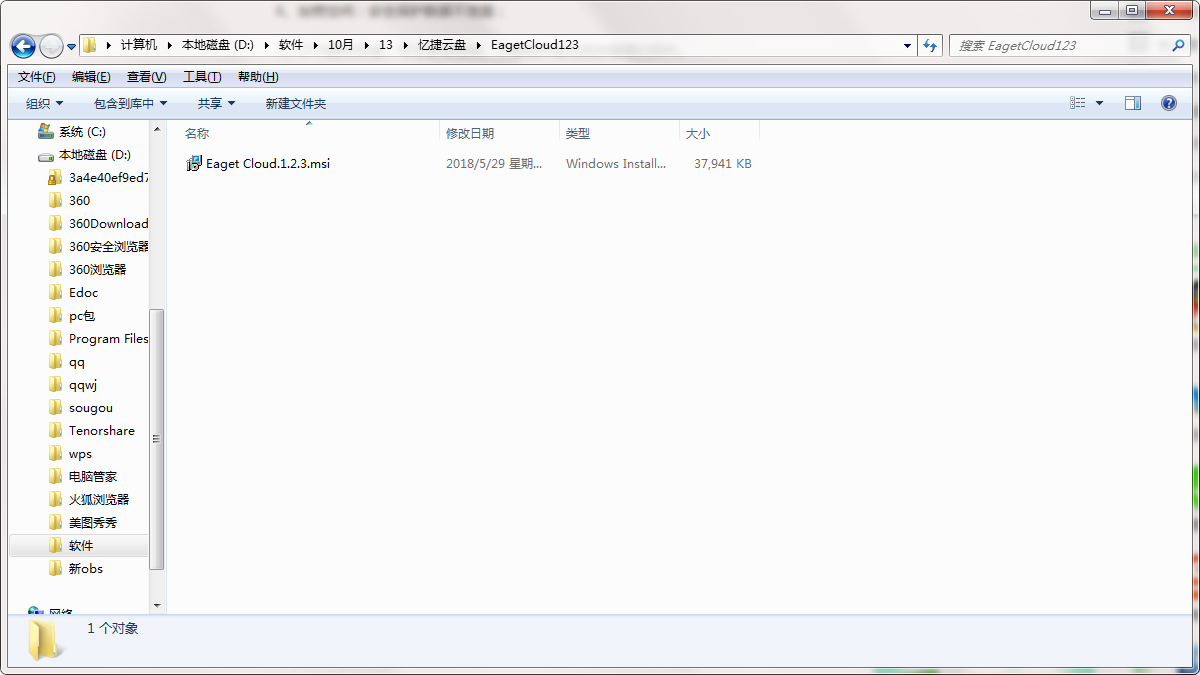1200x675 pixels.
Task: Click the Forward navigation arrow button
Action: pyautogui.click(x=50, y=46)
